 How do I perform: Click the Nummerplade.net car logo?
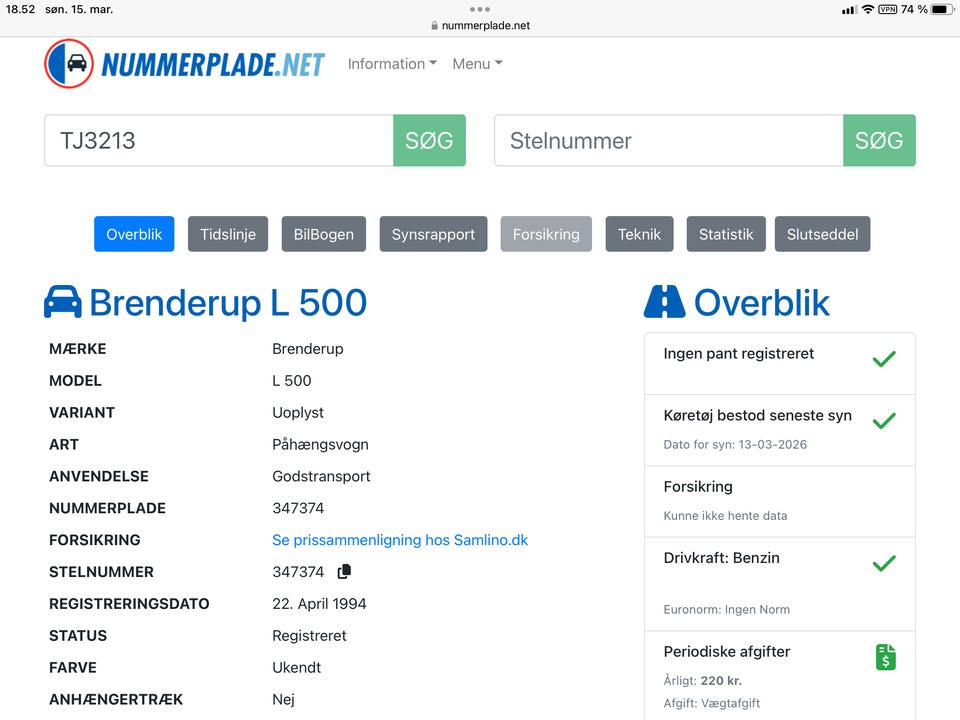pos(69,64)
